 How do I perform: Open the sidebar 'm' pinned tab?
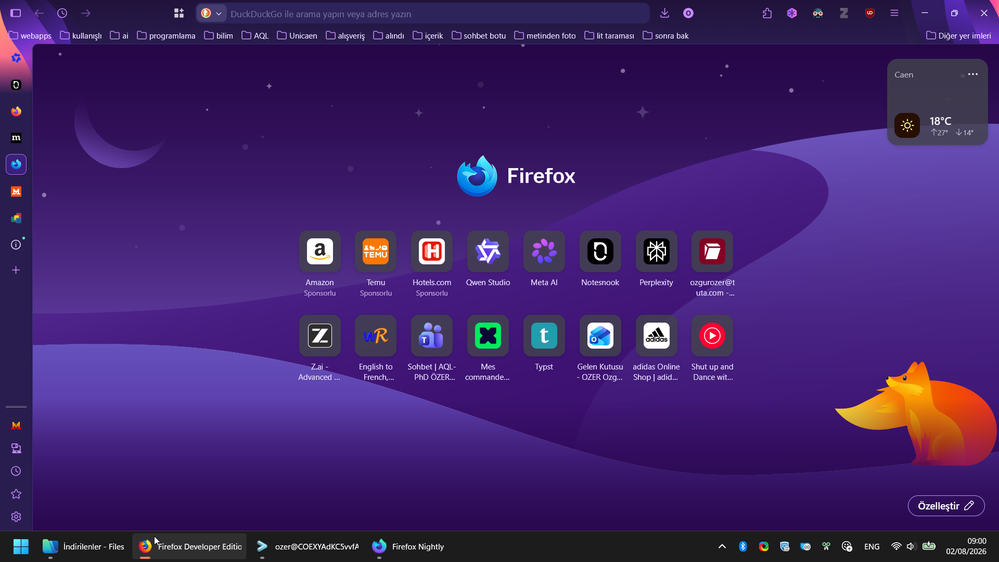tap(16, 138)
